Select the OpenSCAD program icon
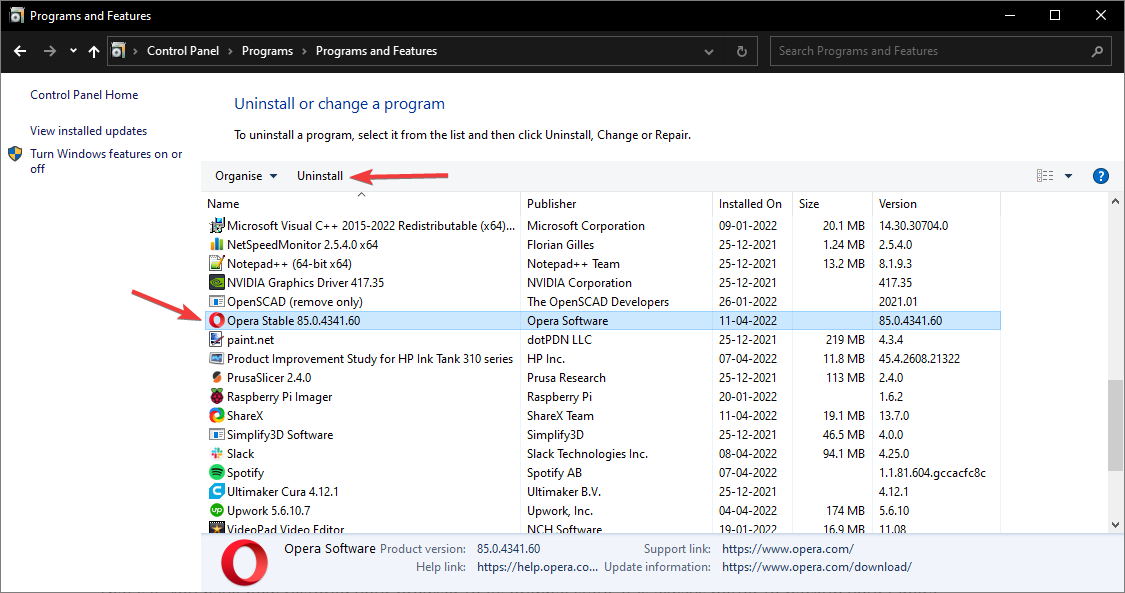The image size is (1125, 593). 217,301
